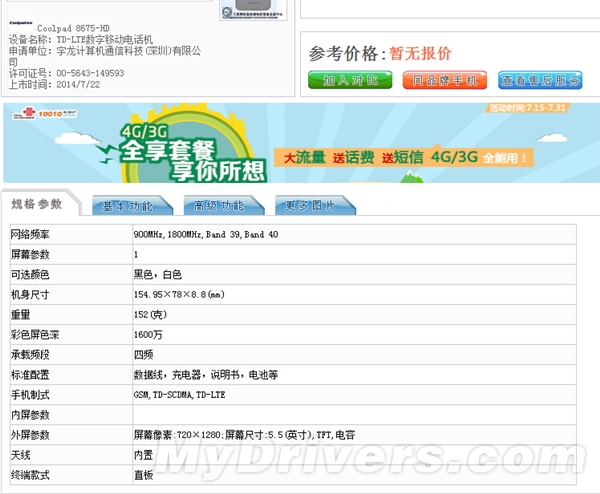Click the 内屏参数 row label

tap(30, 415)
